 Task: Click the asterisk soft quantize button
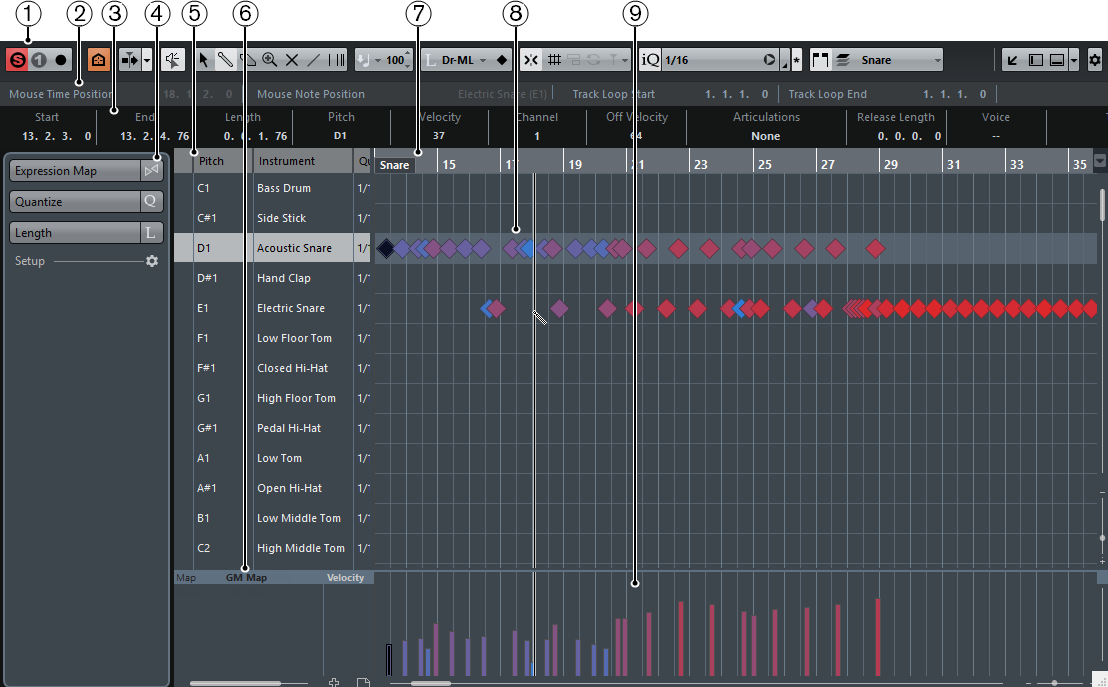pos(797,60)
